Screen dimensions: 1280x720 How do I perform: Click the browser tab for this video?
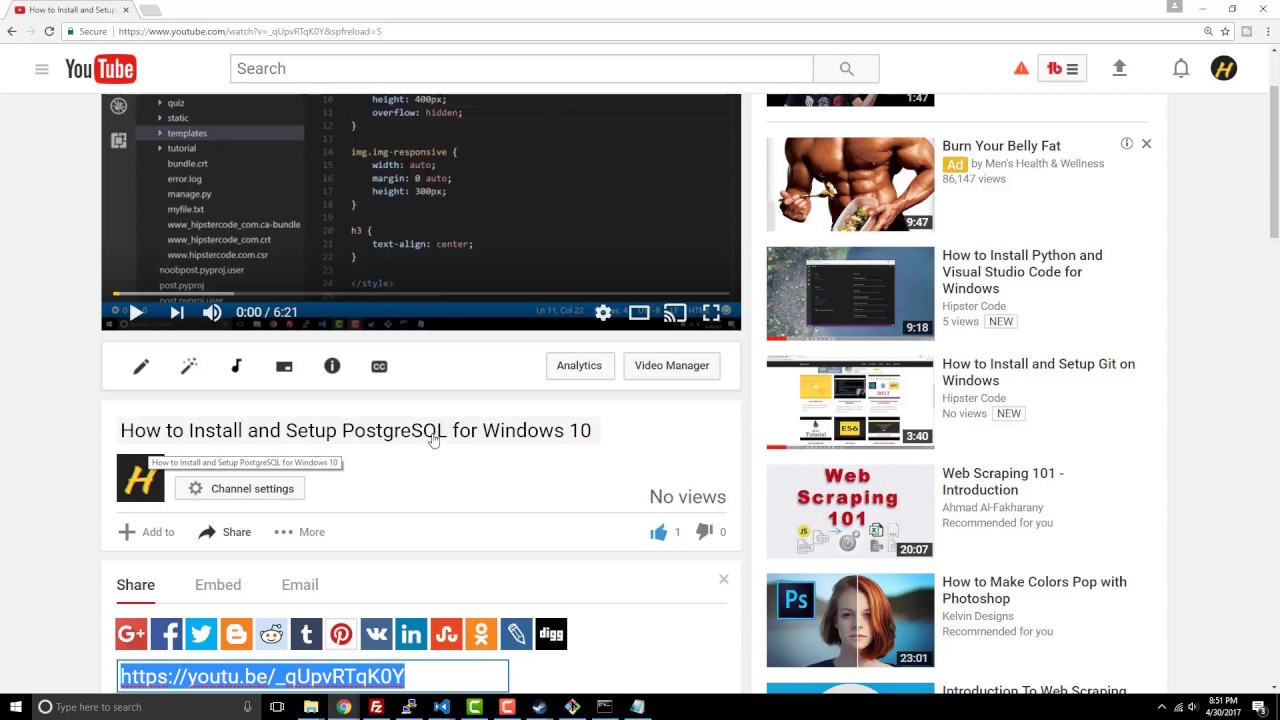click(x=72, y=10)
